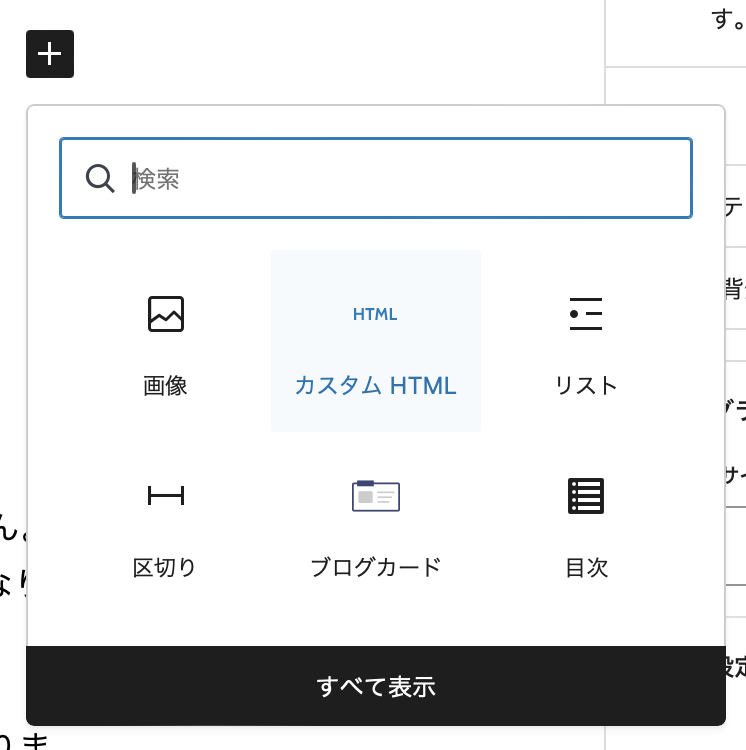The image size is (746, 750).
Task: Select the カスタム HTML label
Action: pos(375,386)
